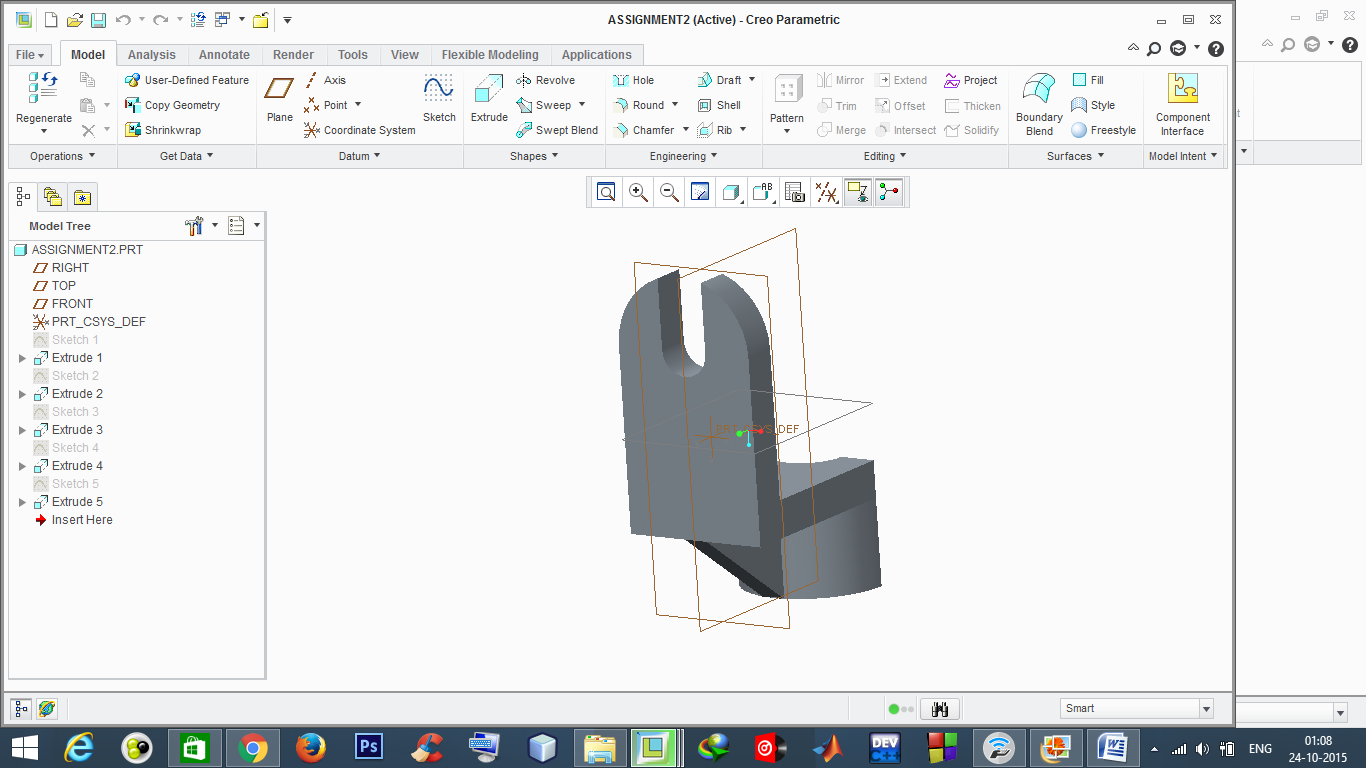Toggle the datum display filters button
The width and height of the screenshot is (1366, 768).
827,192
